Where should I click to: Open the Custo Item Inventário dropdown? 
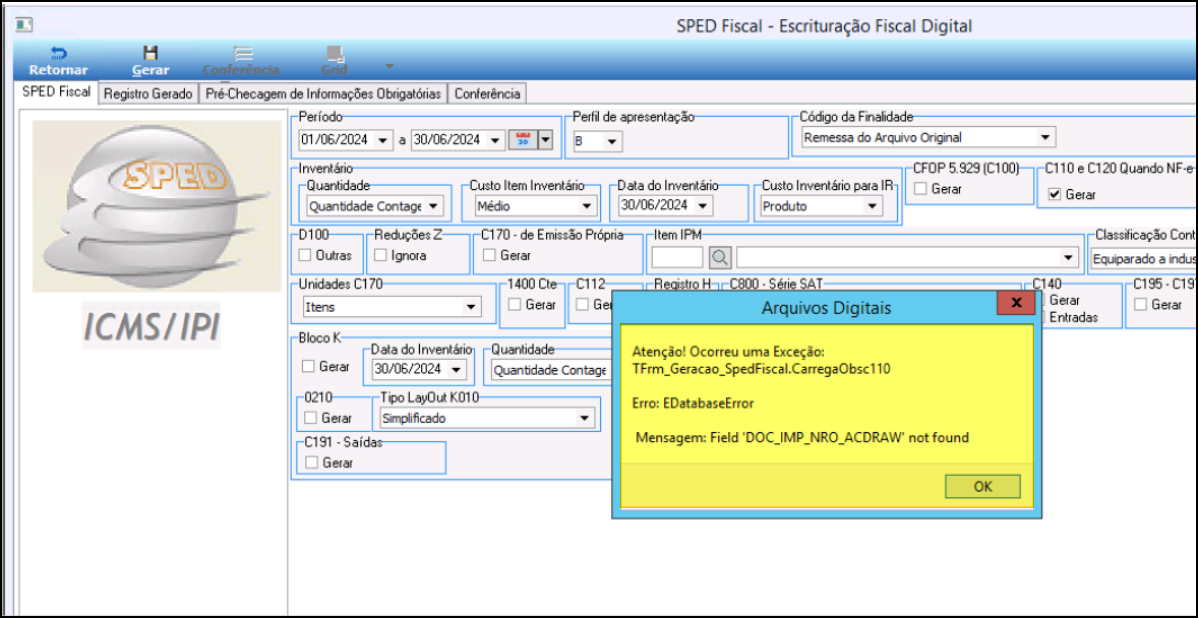(x=587, y=206)
